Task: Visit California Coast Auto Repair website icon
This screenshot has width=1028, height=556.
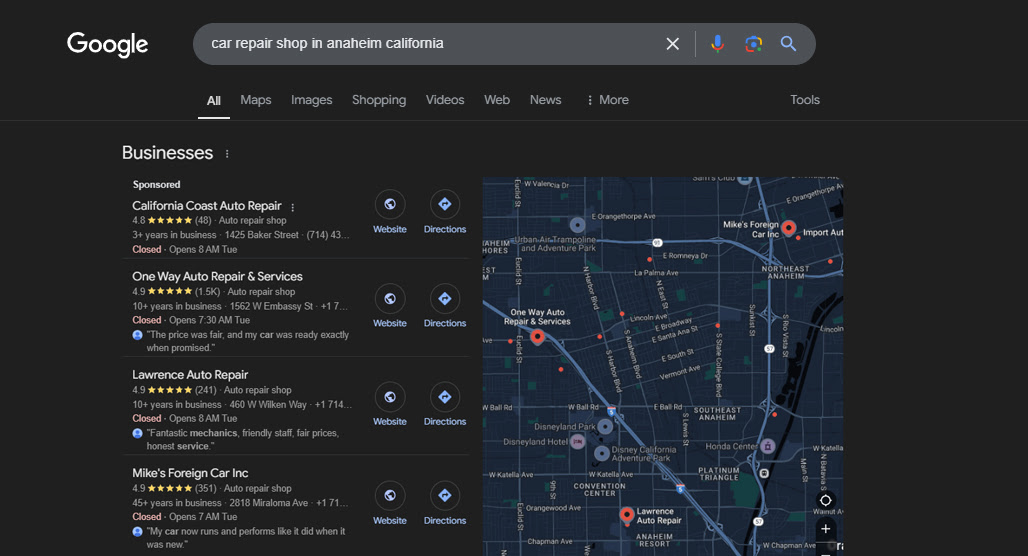Action: 389,204
